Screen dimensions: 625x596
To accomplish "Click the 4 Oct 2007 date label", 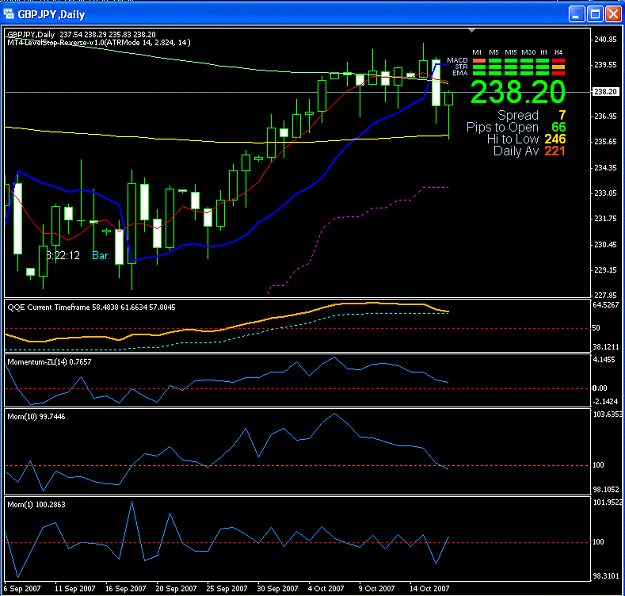I will coord(326,588).
